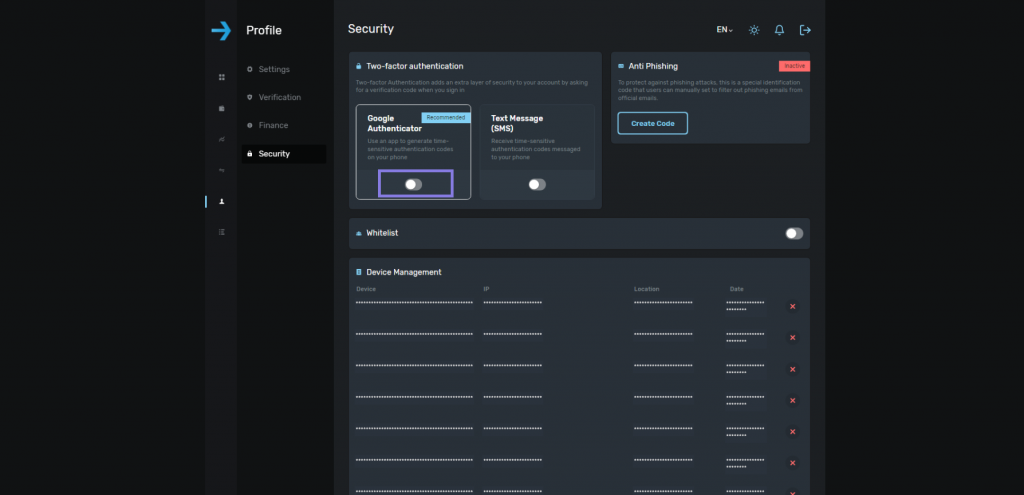The width and height of the screenshot is (1024, 495).
Task: Click the icon next to Anti Phishing heading
Action: 621,66
